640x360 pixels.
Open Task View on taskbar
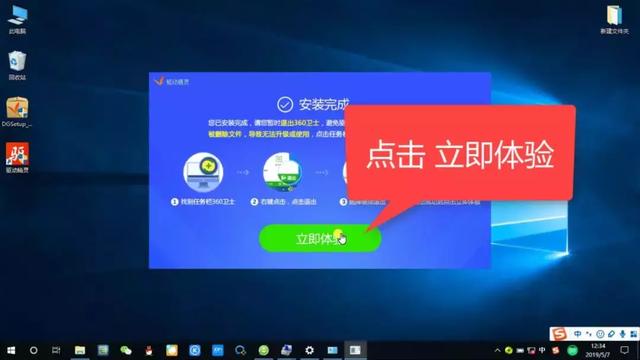tap(56, 350)
